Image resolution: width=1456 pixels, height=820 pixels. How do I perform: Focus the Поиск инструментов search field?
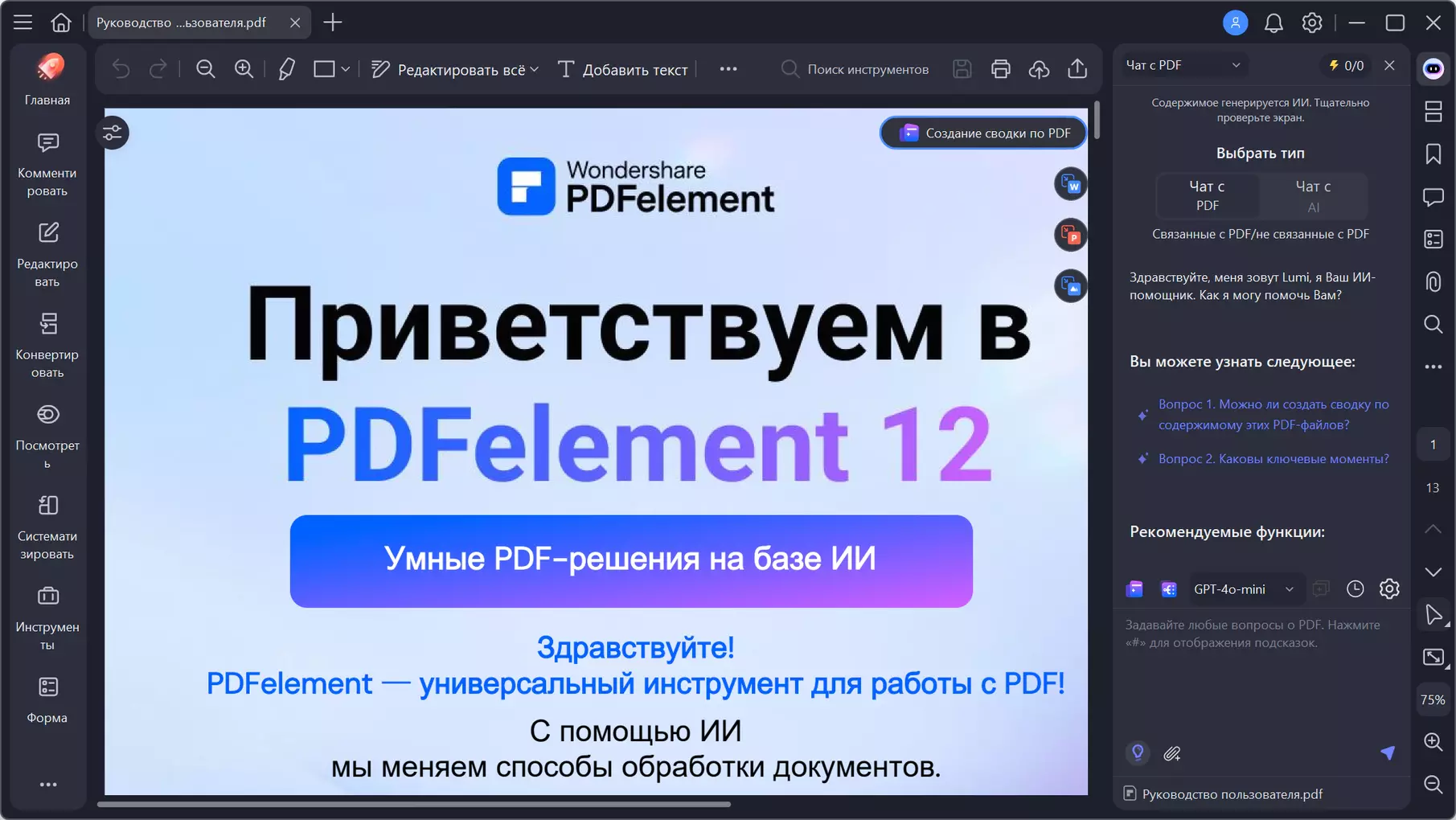[x=855, y=69]
